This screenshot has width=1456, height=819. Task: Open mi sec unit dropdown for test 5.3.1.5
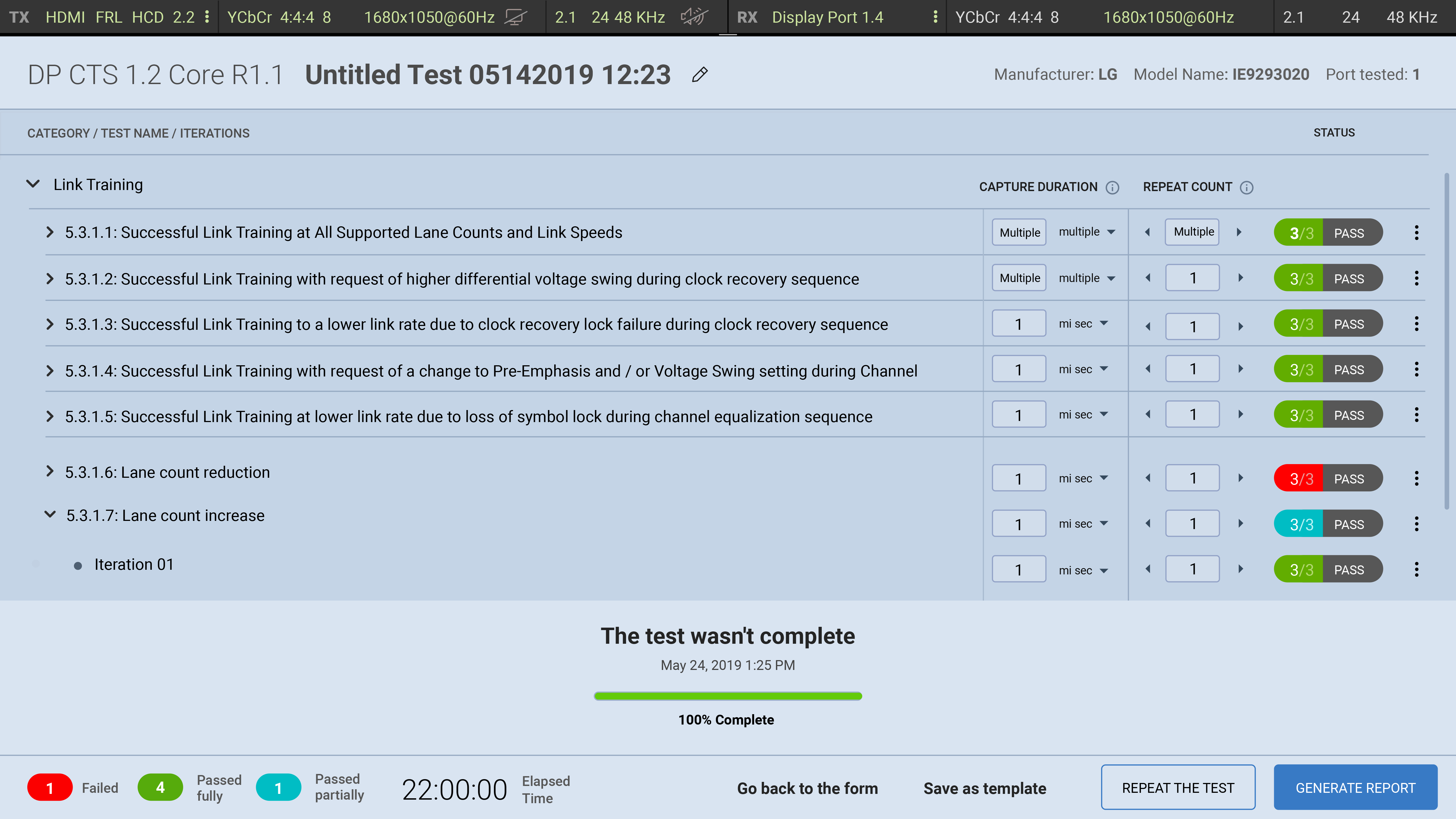(x=1083, y=415)
